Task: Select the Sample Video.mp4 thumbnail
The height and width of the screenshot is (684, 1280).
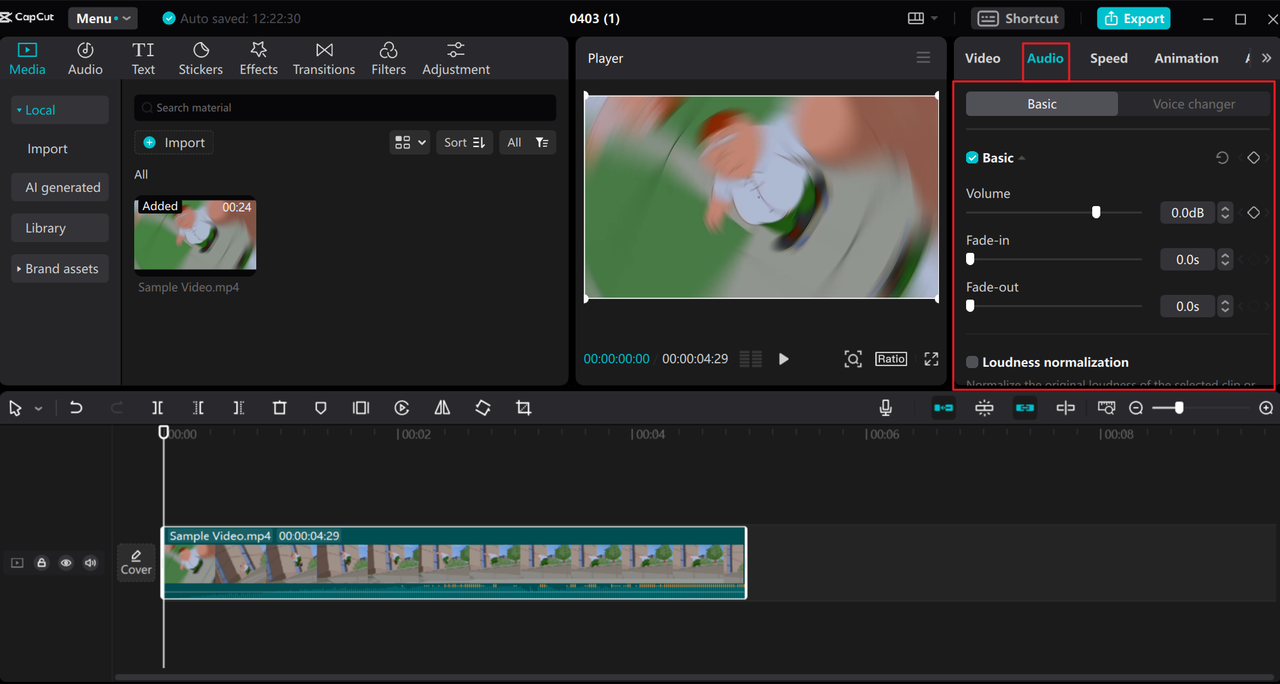Action: tap(195, 235)
